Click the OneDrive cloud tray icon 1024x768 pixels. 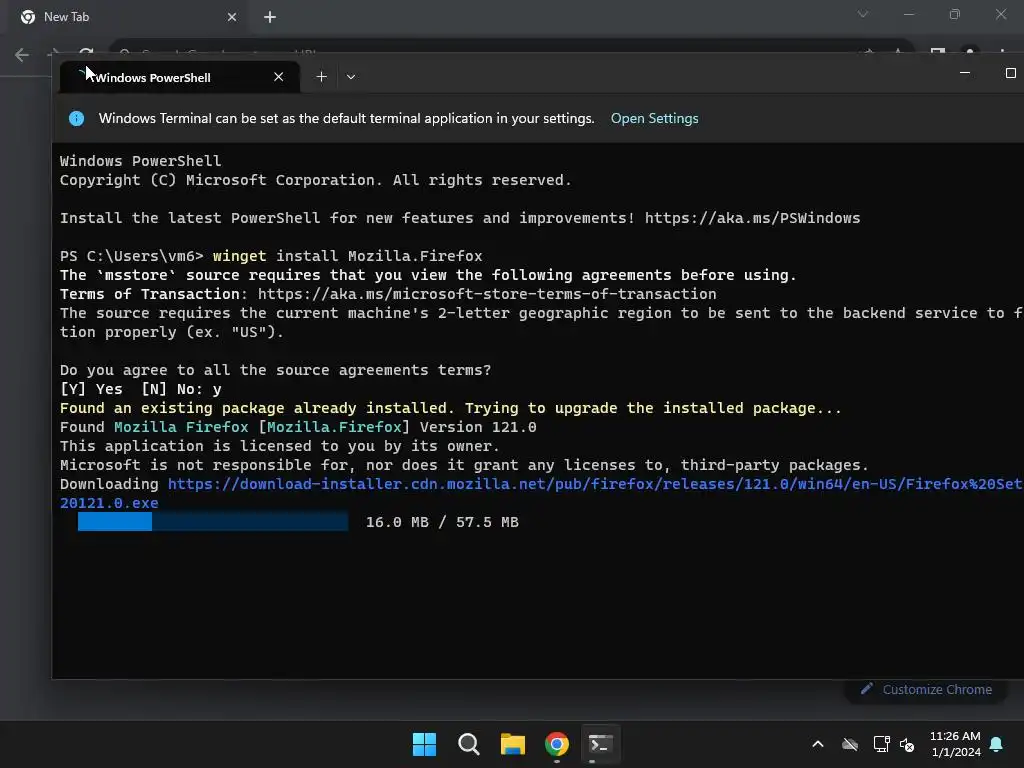(850, 744)
